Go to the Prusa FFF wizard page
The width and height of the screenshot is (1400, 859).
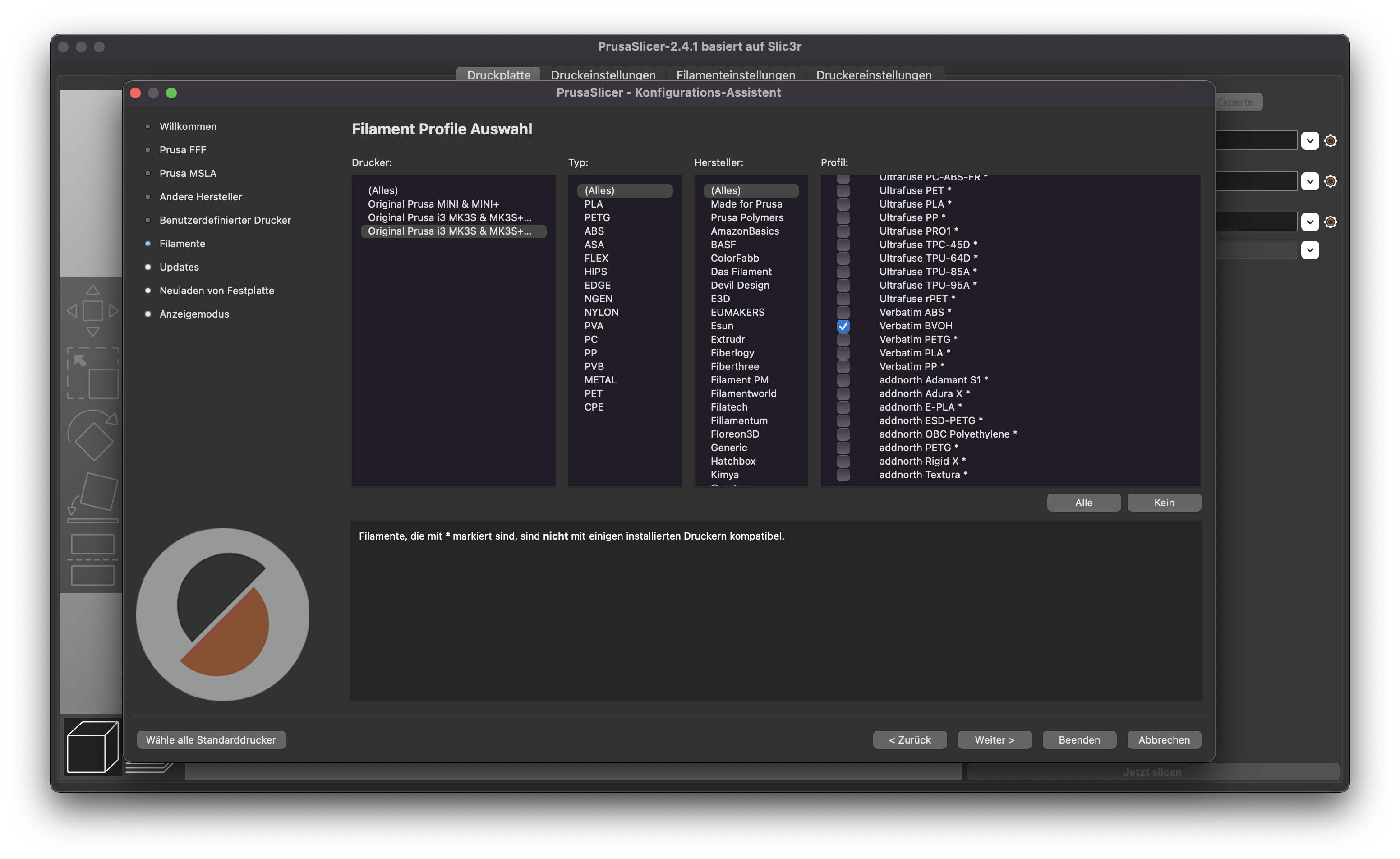point(182,149)
